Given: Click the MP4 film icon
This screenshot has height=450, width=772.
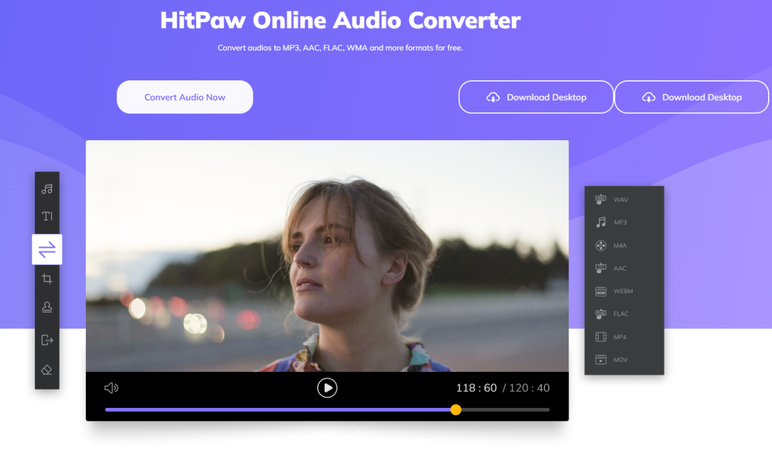Looking at the screenshot, I should [601, 337].
